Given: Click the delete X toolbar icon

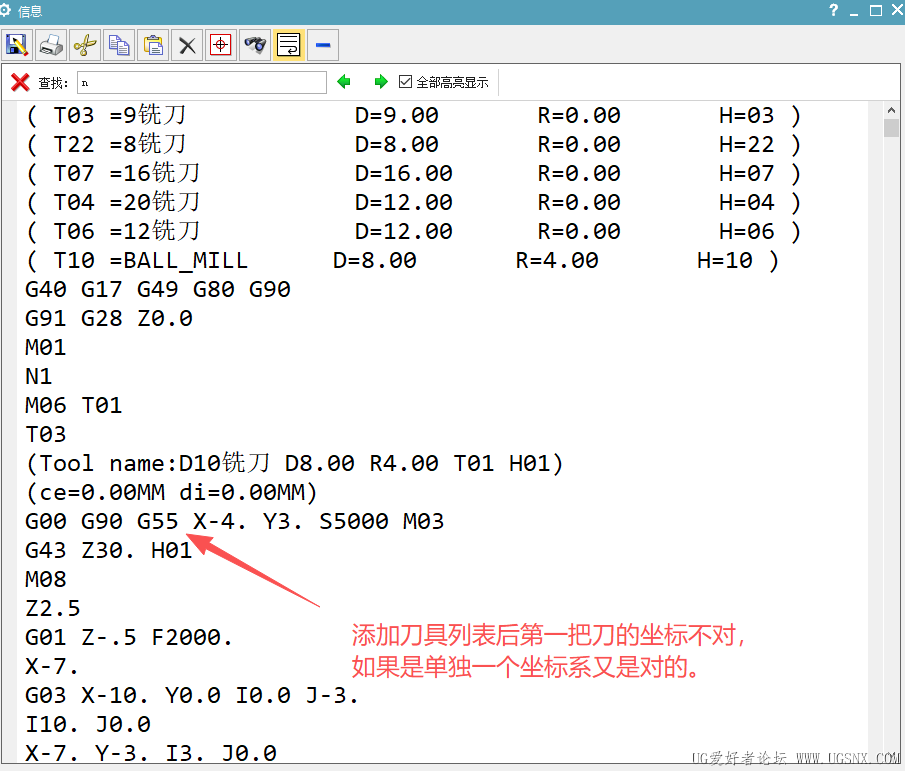Looking at the screenshot, I should pos(187,45).
